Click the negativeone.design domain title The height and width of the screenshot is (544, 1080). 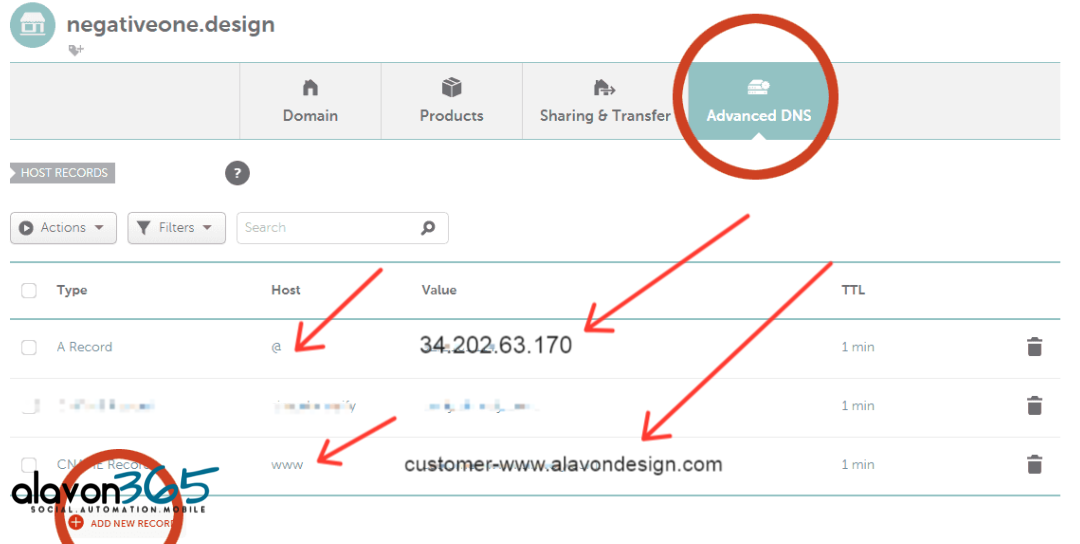coord(171,25)
